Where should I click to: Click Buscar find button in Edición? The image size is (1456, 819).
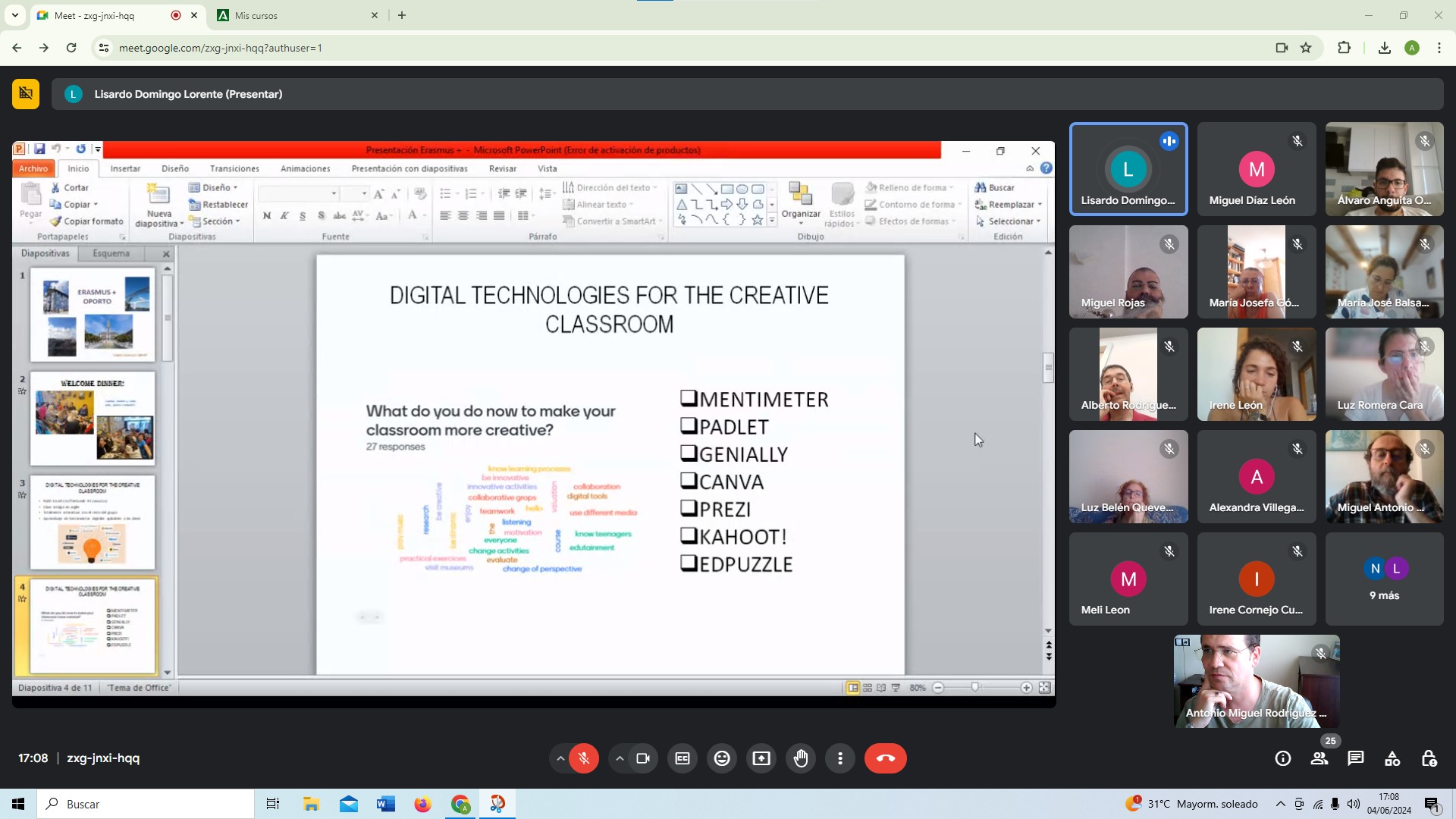[995, 187]
